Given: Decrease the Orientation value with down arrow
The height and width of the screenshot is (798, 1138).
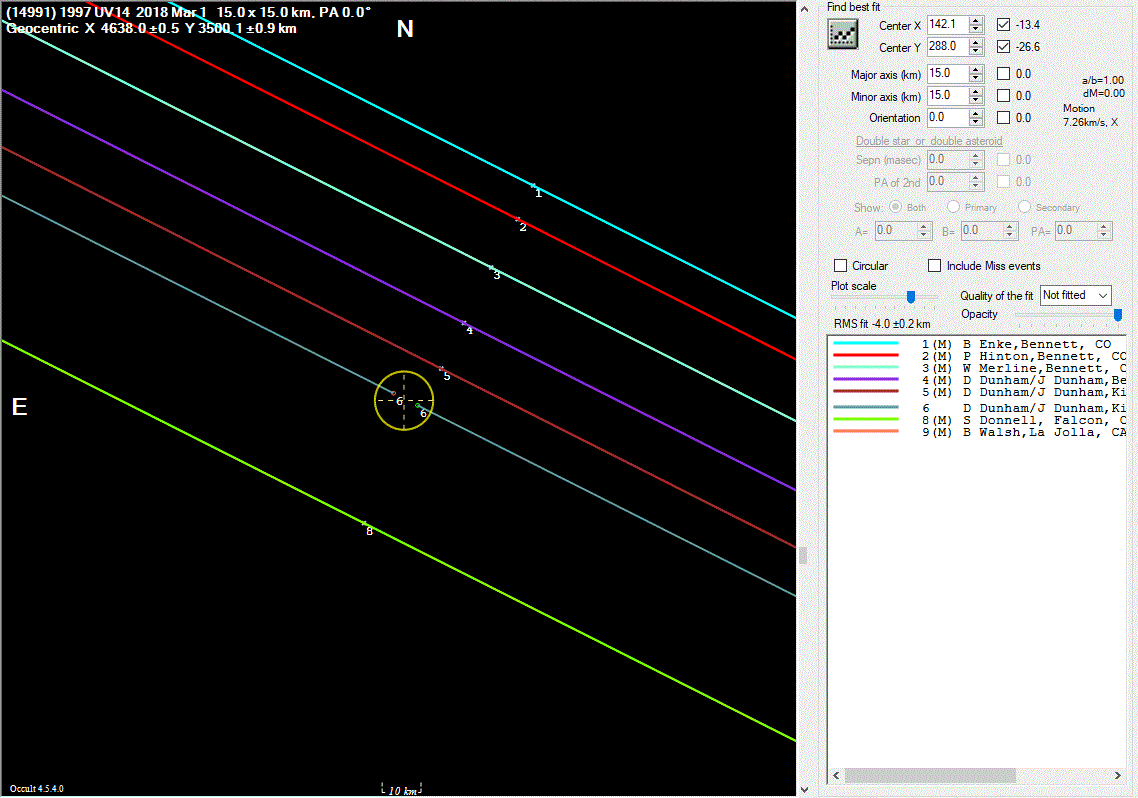Looking at the screenshot, I should pos(975,122).
